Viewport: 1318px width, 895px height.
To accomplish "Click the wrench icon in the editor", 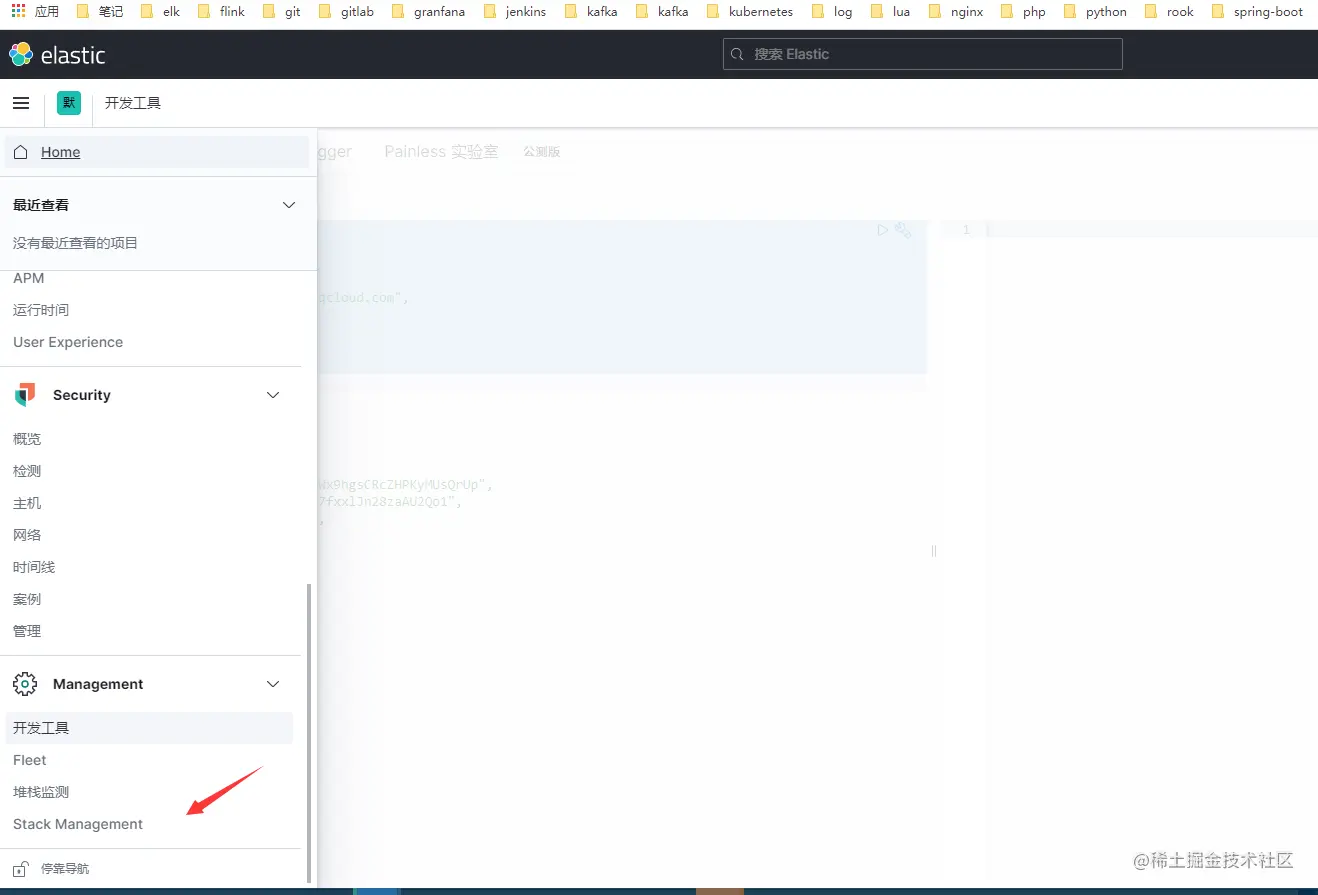I will [903, 230].
